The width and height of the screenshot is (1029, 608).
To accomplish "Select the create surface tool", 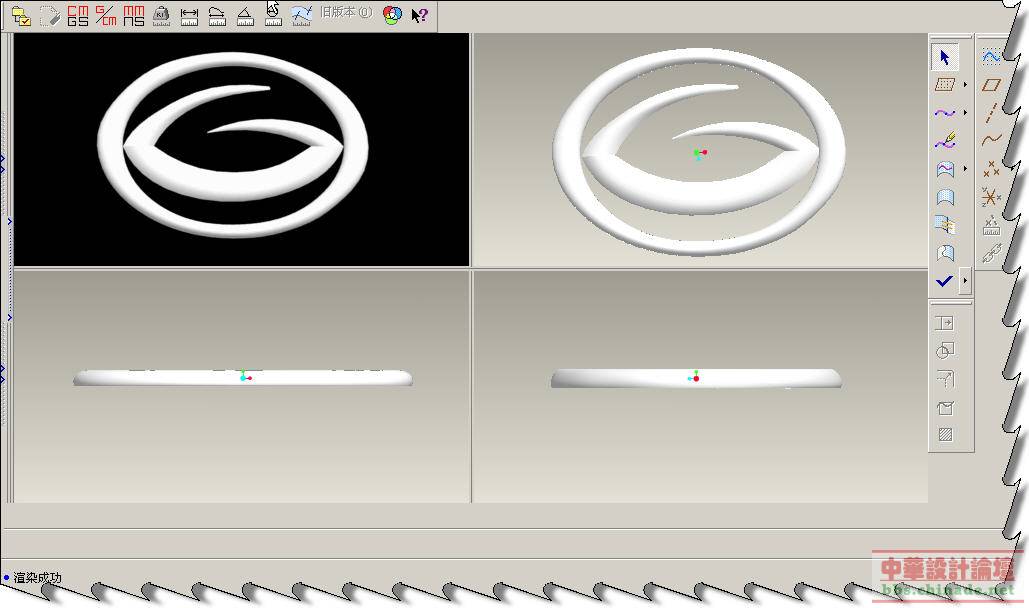I will pos(944,197).
